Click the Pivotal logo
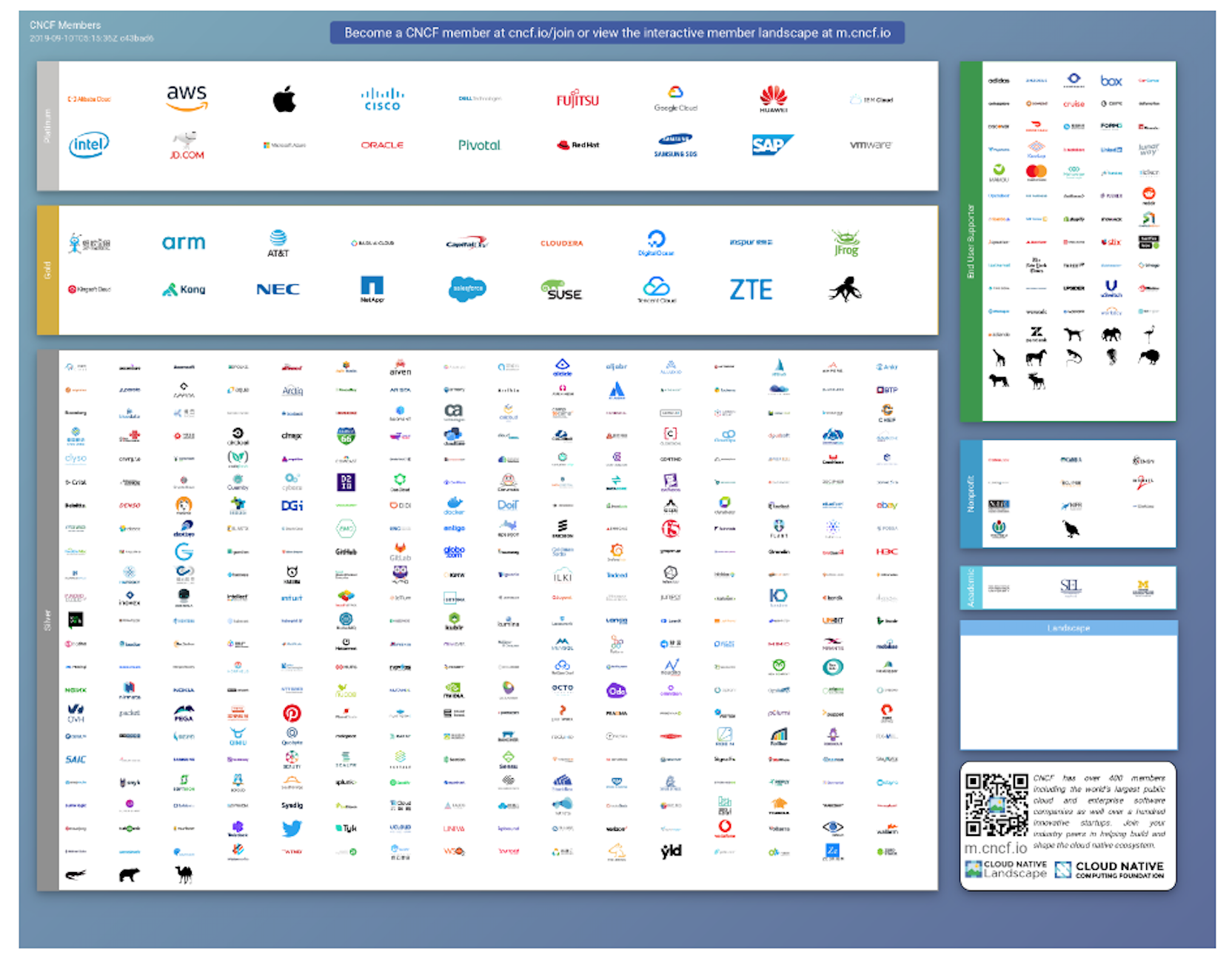 click(479, 145)
